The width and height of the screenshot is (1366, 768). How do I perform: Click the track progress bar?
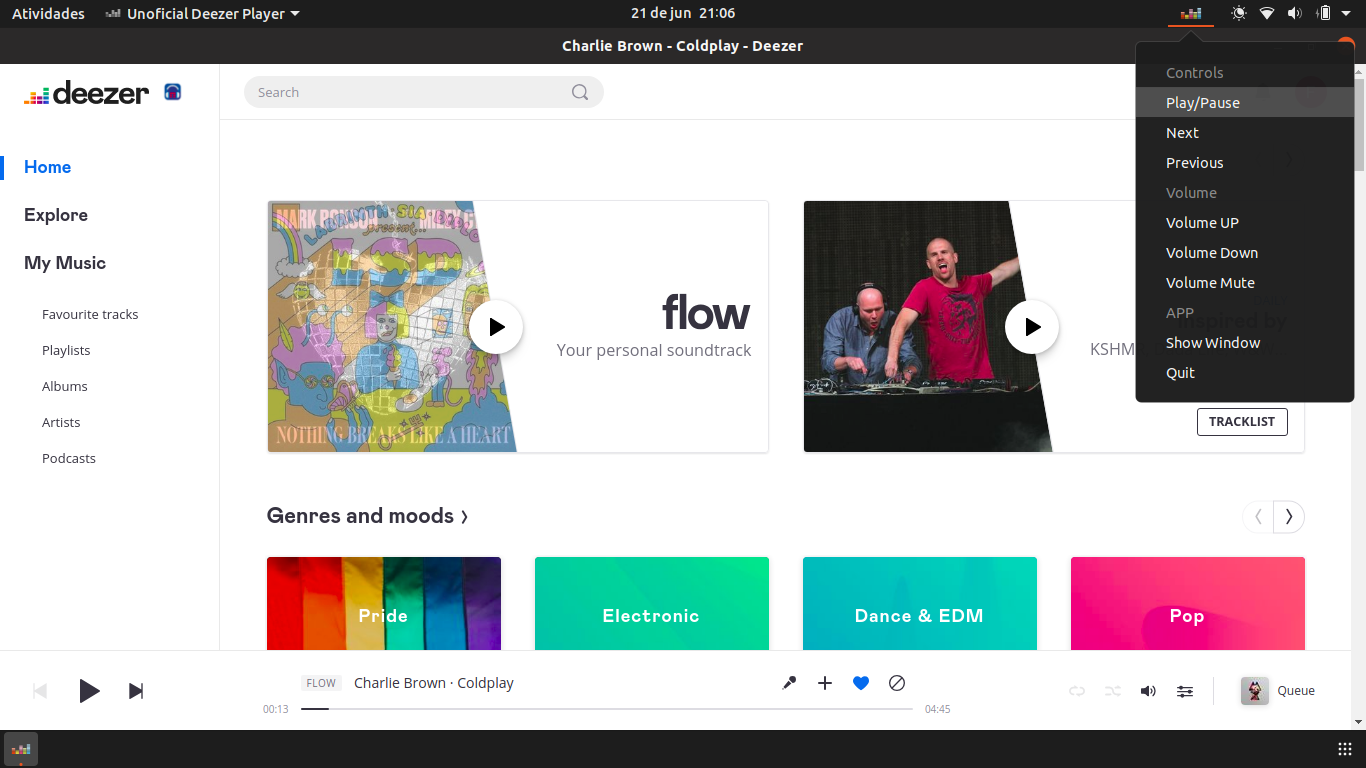pyautogui.click(x=607, y=709)
